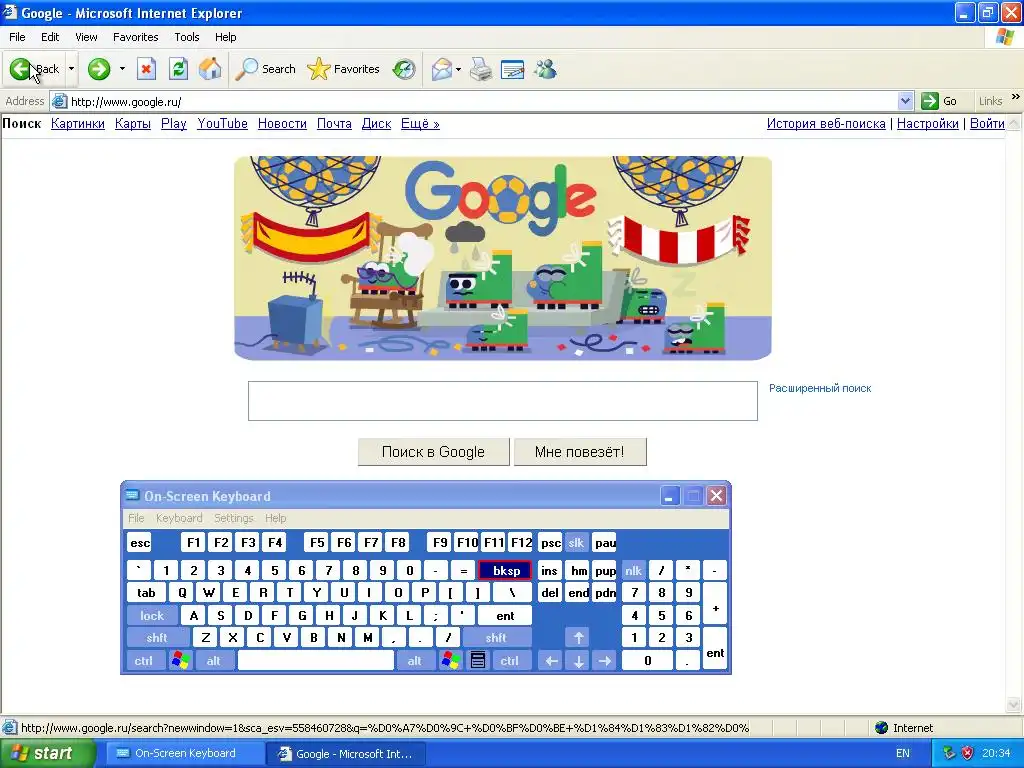Image resolution: width=1024 pixels, height=768 pixels.
Task: Click the application menu key on keyboard
Action: tap(478, 660)
